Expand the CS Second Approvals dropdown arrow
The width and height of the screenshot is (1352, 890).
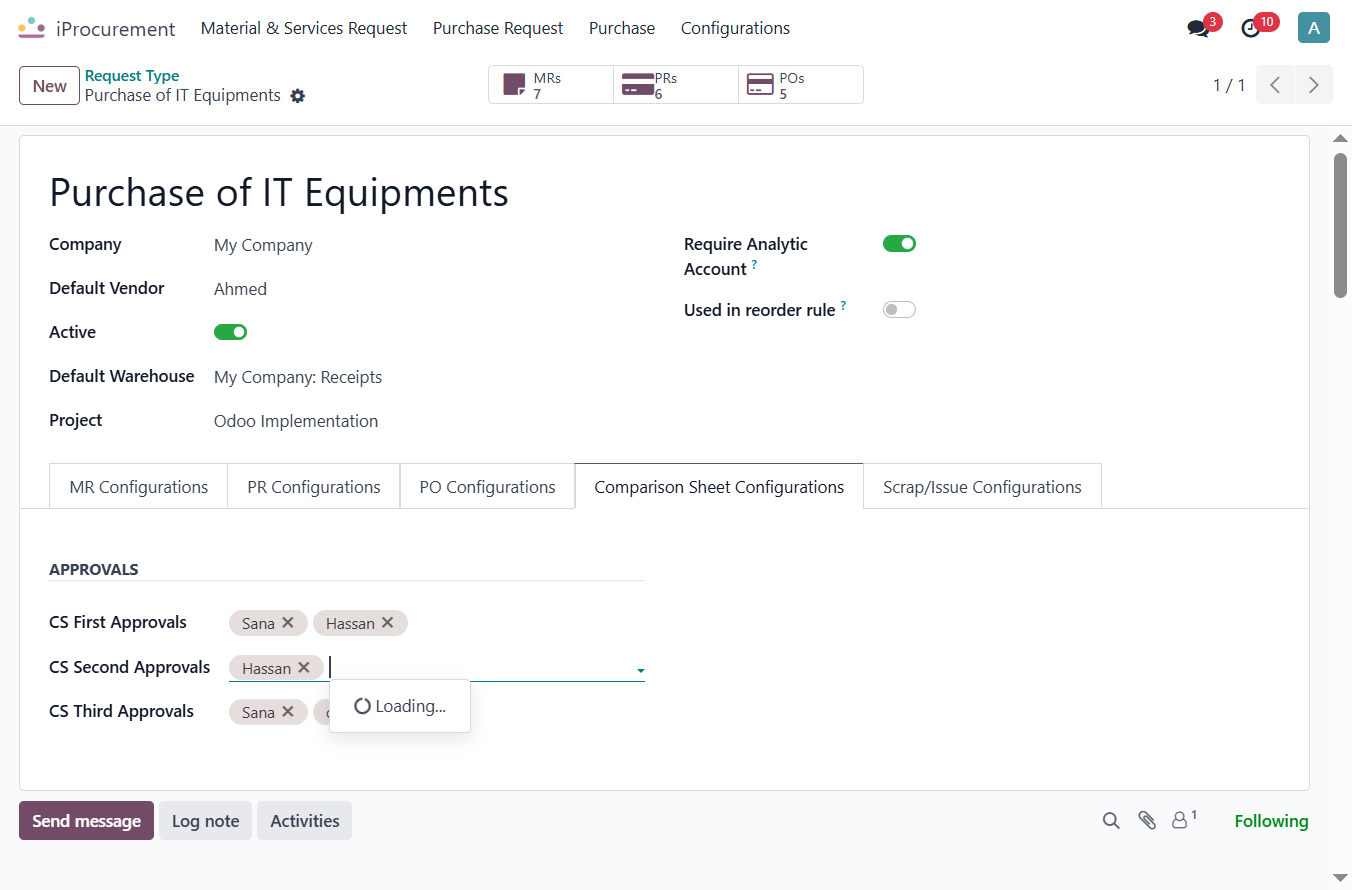point(640,670)
